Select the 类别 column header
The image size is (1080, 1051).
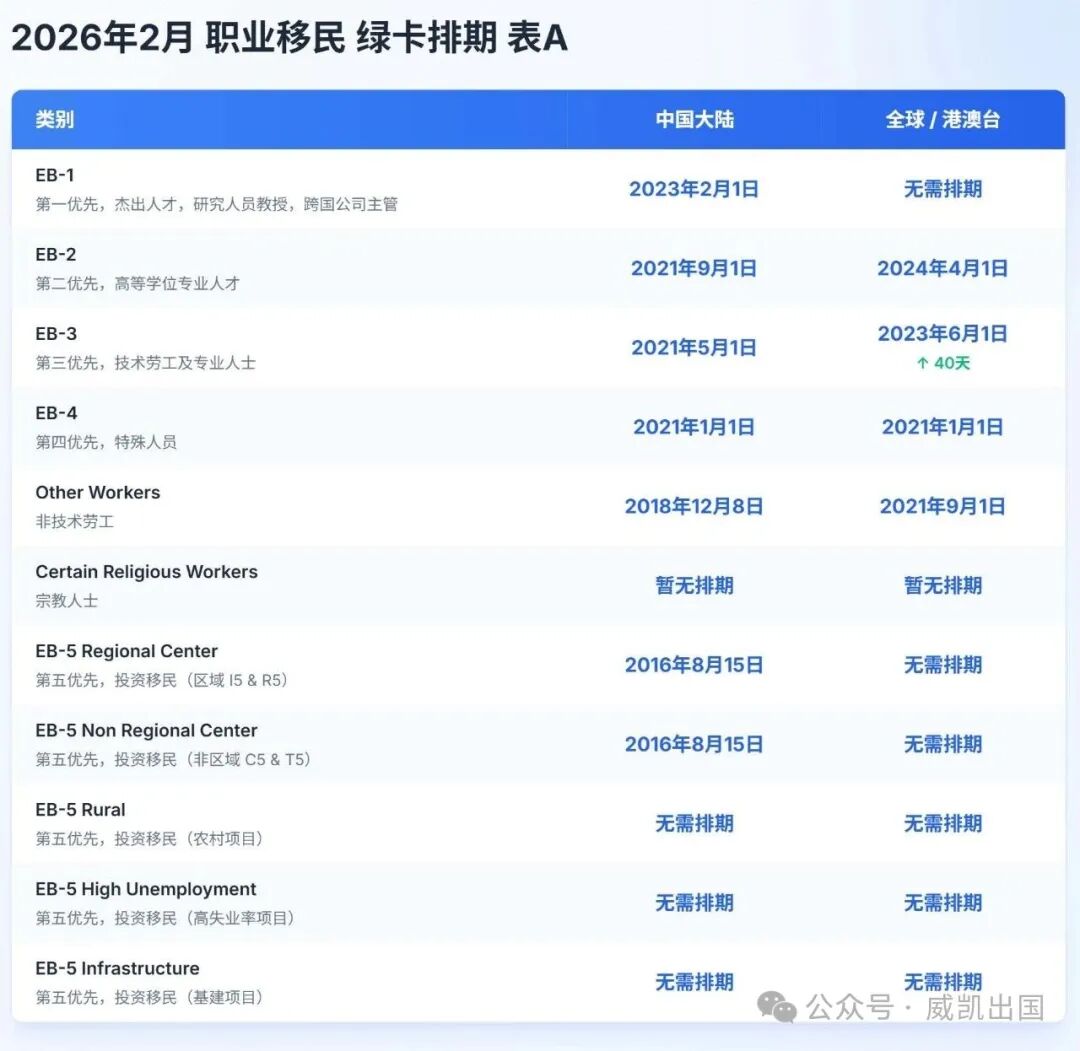coord(54,120)
